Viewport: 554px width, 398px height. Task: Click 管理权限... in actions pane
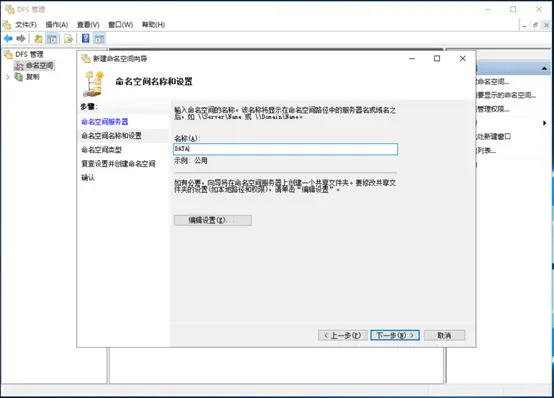tap(493, 109)
